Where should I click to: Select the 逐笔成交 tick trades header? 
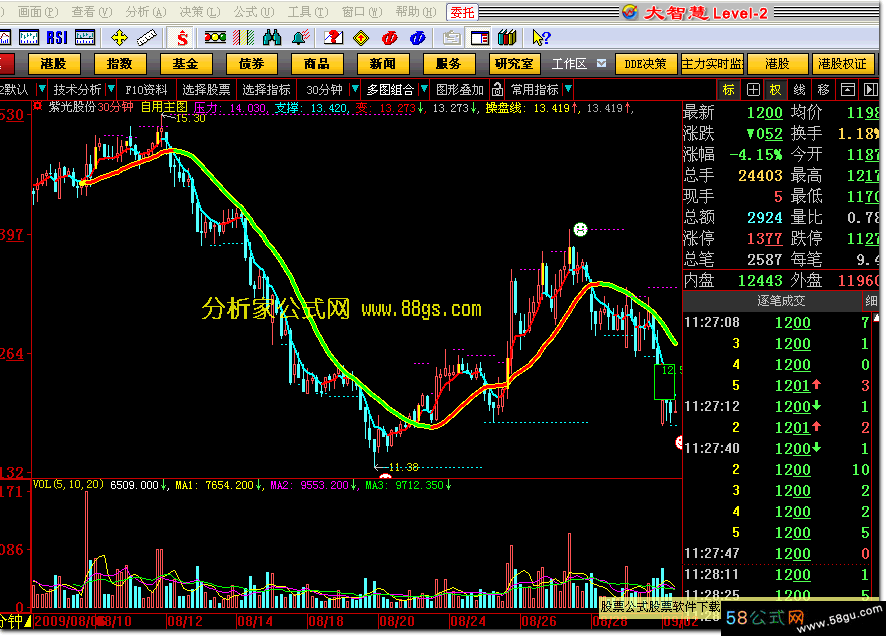pyautogui.click(x=781, y=301)
